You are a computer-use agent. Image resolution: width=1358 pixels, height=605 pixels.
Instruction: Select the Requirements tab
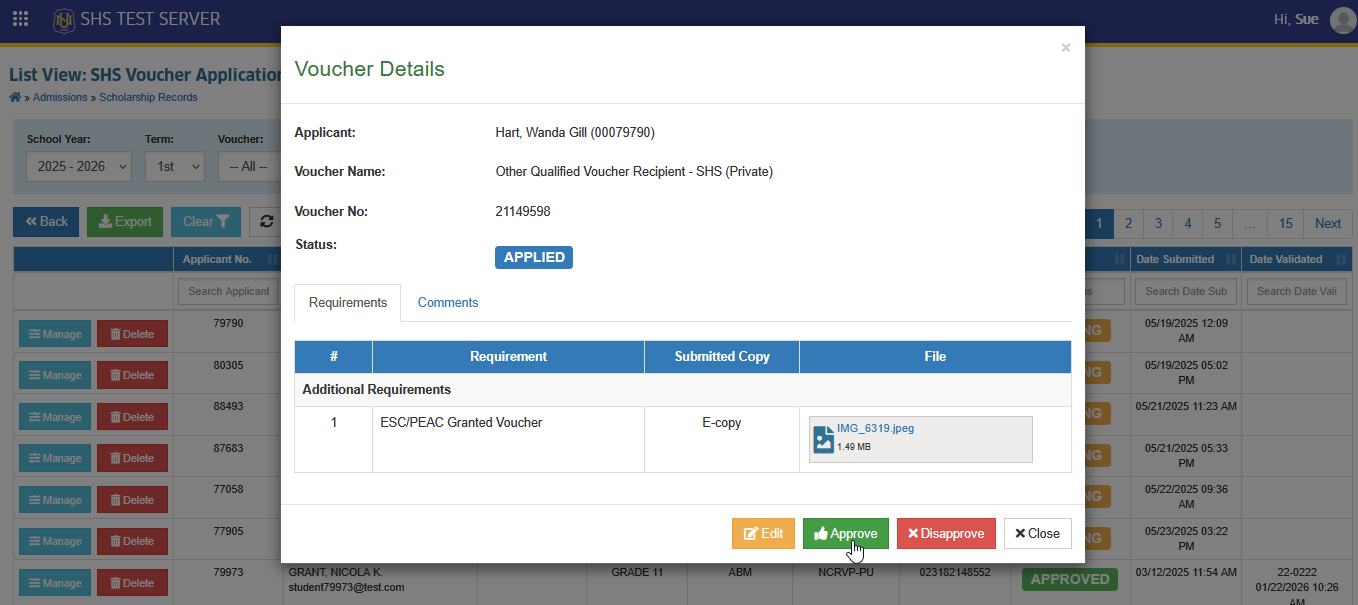(348, 302)
